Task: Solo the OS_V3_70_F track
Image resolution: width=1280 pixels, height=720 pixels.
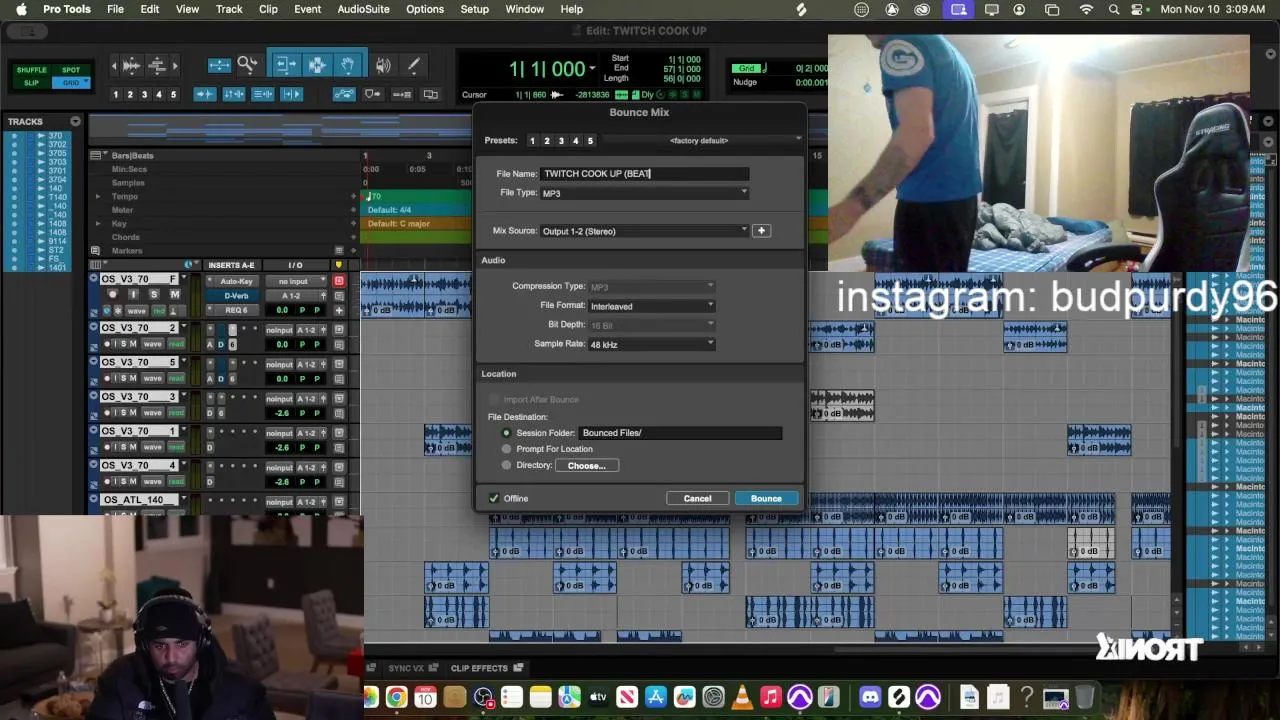Action: click(x=154, y=294)
